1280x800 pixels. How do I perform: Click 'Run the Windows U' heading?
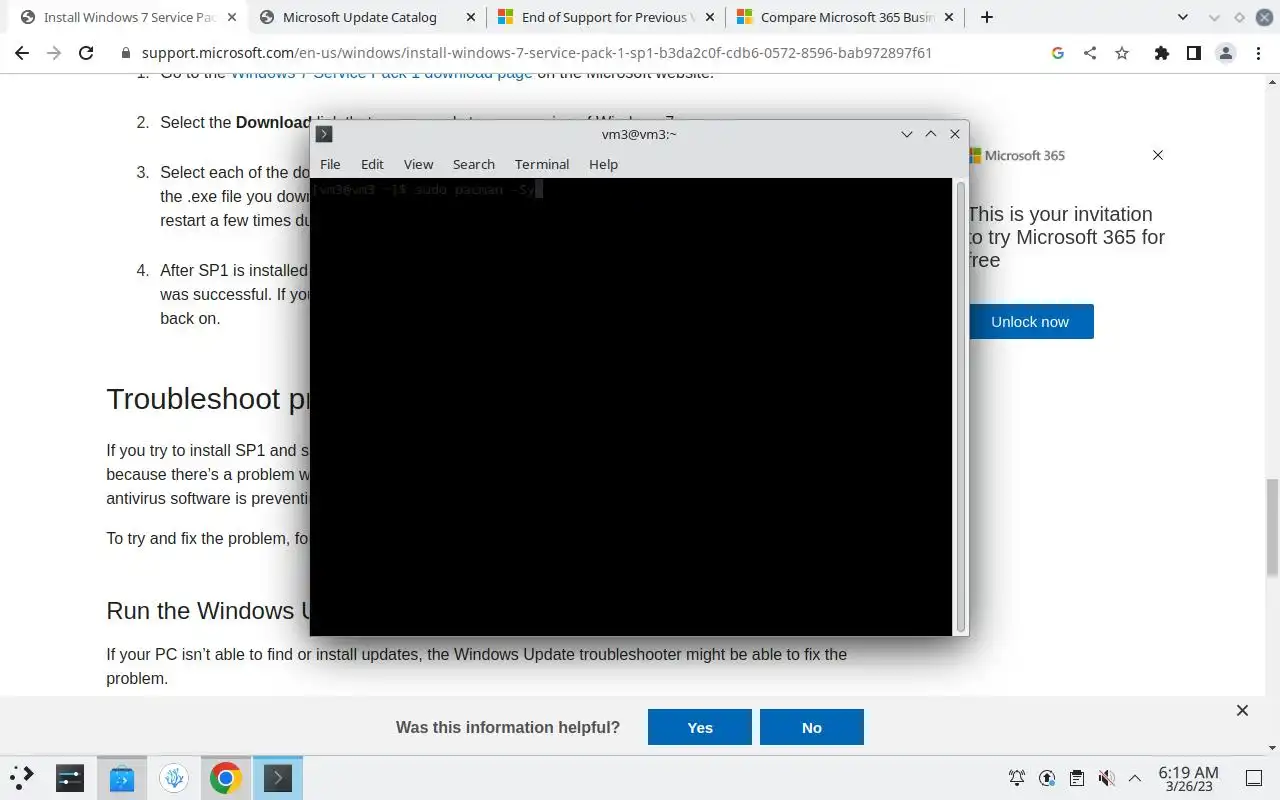pyautogui.click(x=208, y=610)
